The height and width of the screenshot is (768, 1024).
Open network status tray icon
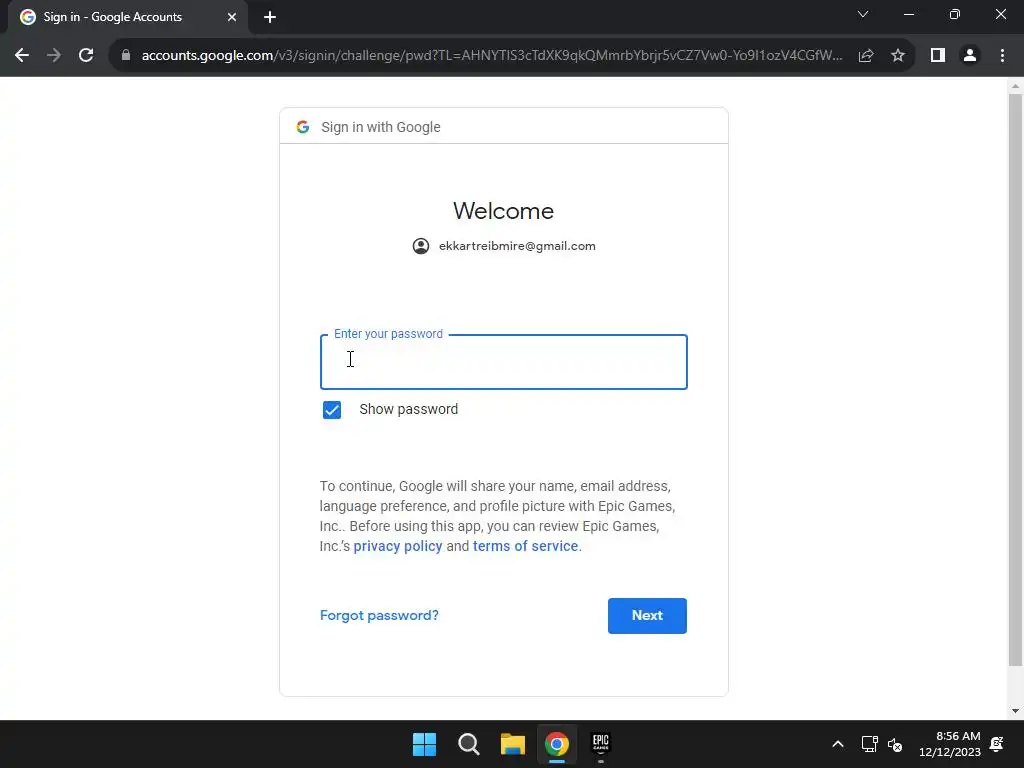coord(869,744)
